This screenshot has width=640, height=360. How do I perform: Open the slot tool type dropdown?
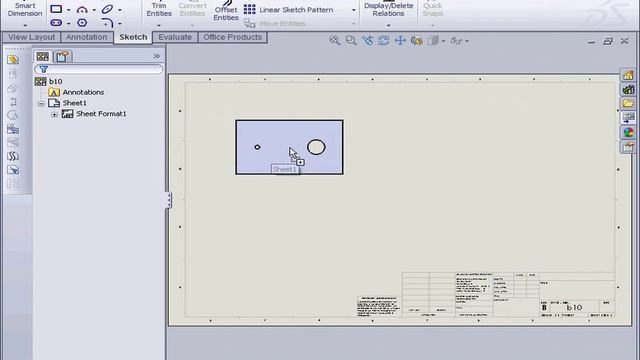[x=68, y=24]
